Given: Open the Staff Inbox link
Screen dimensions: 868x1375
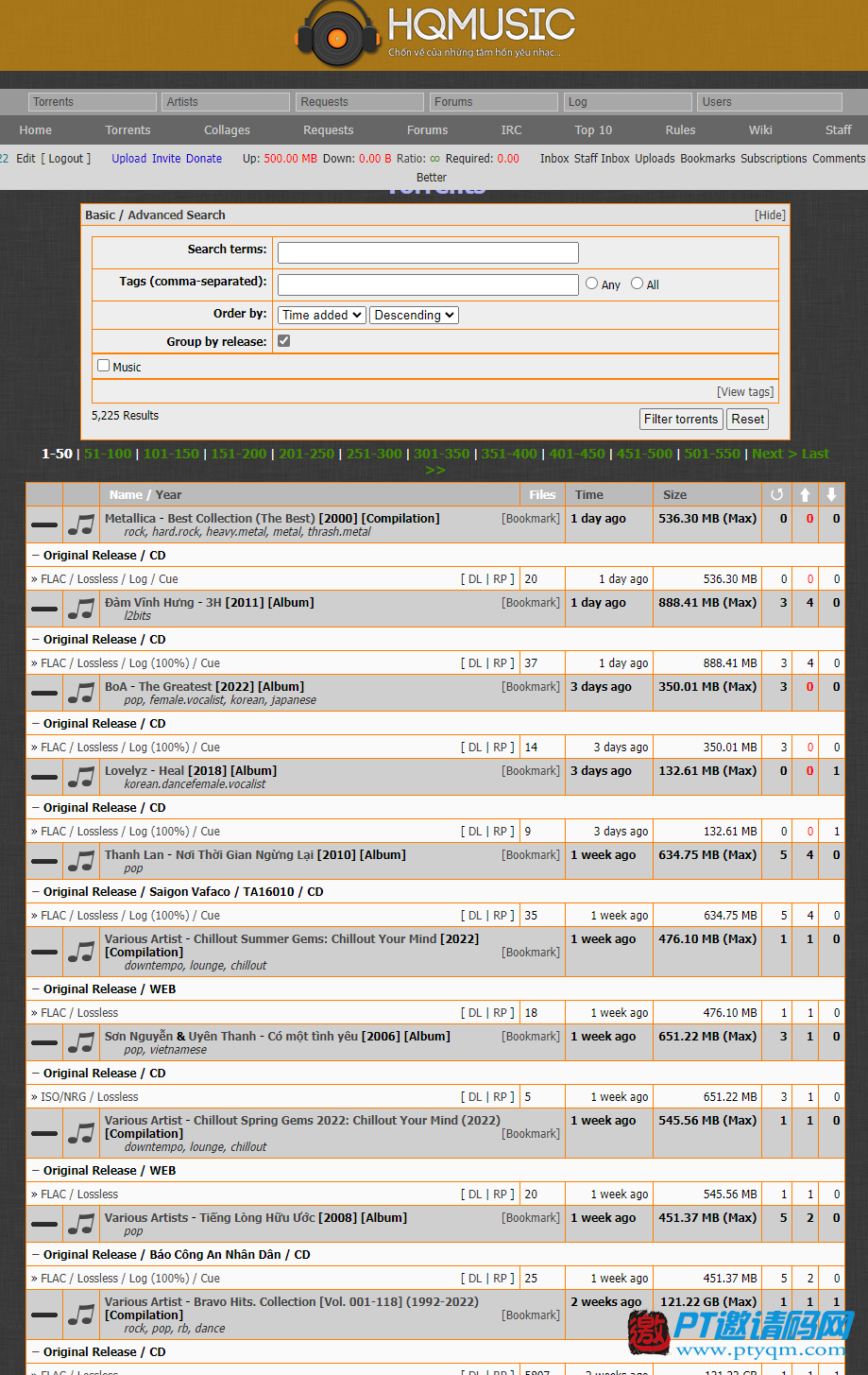Looking at the screenshot, I should (x=602, y=158).
